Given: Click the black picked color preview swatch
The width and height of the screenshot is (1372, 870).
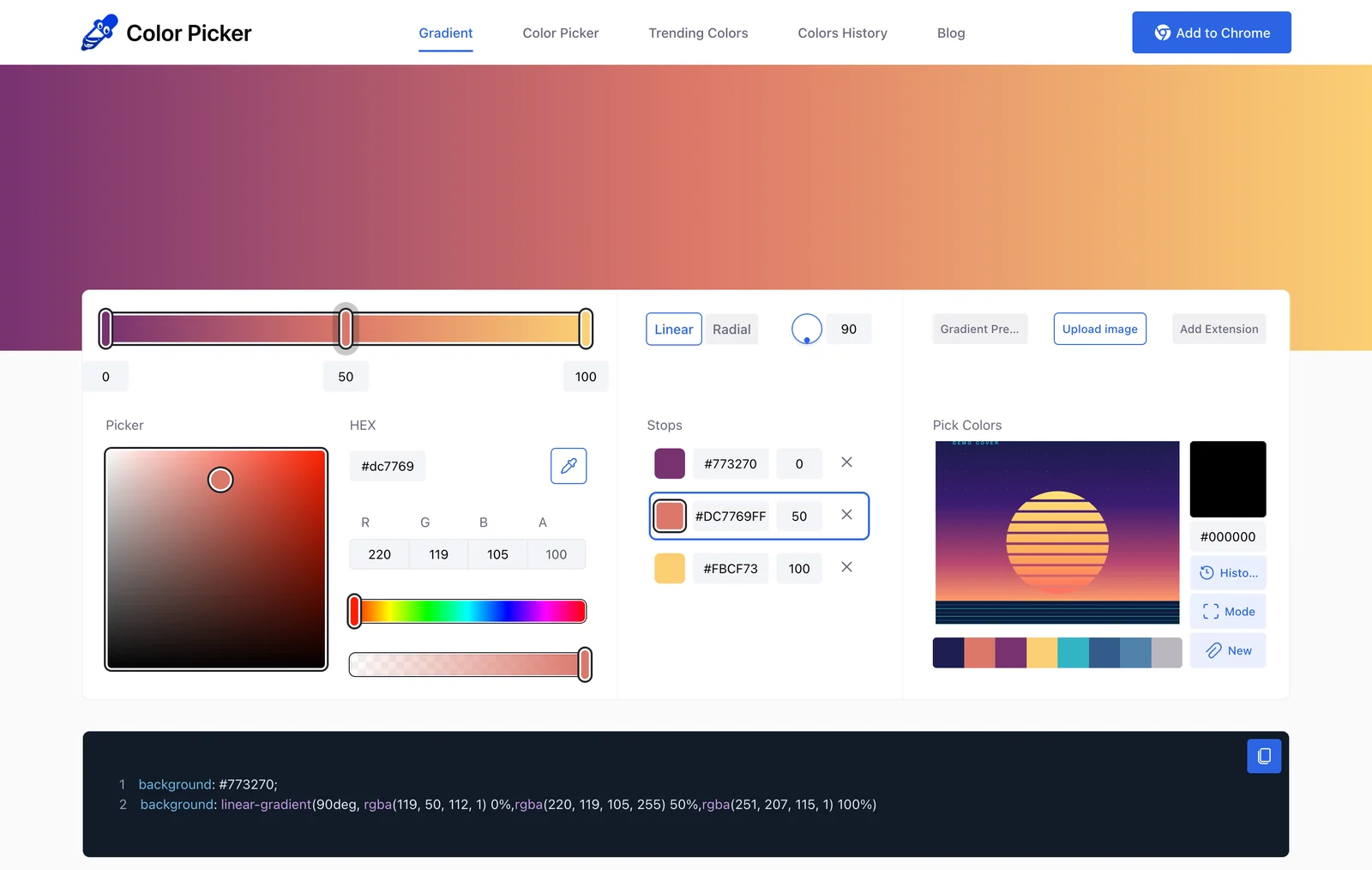Looking at the screenshot, I should (x=1228, y=479).
